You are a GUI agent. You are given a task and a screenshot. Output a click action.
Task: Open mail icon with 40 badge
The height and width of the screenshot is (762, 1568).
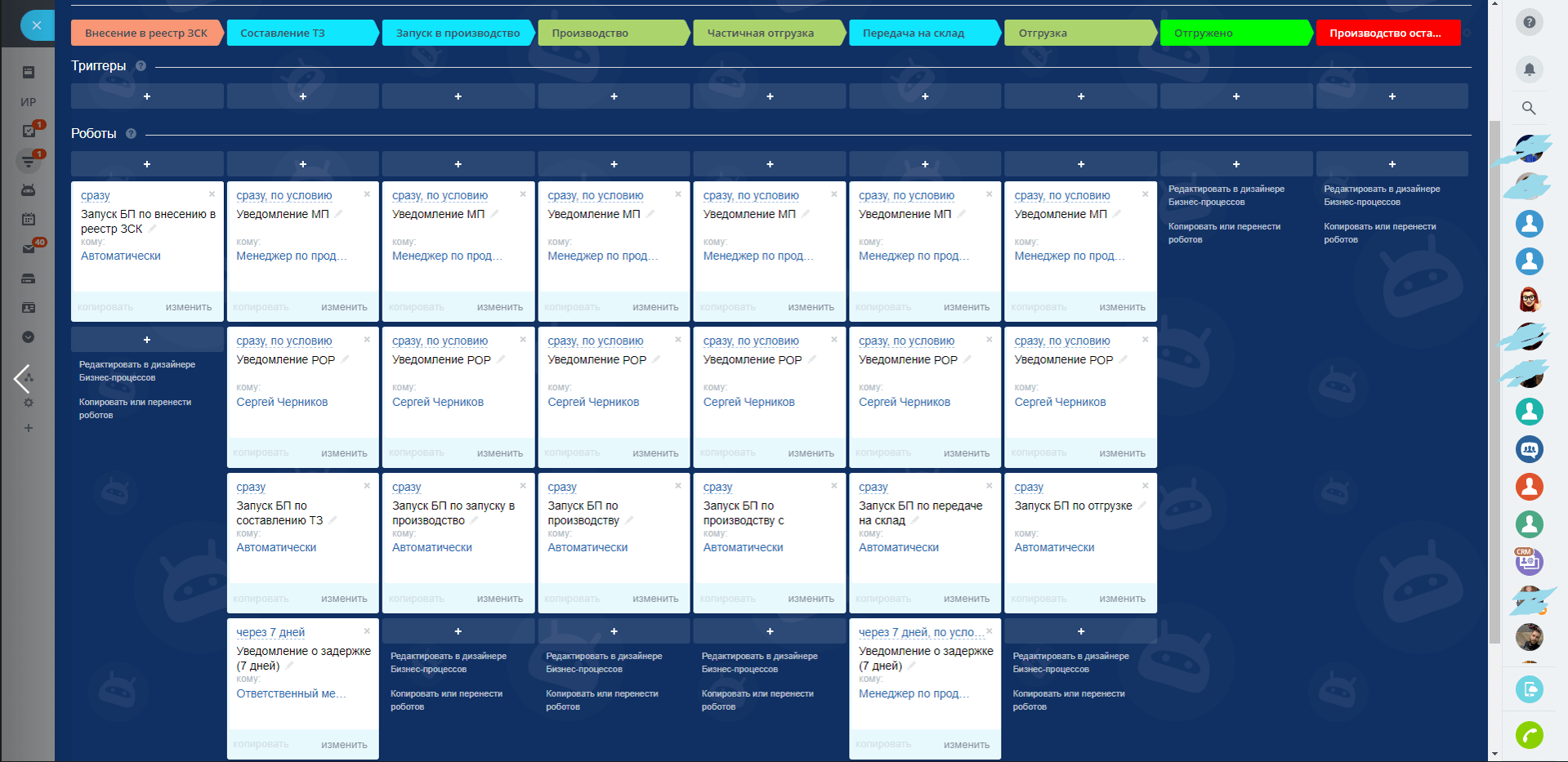click(29, 248)
